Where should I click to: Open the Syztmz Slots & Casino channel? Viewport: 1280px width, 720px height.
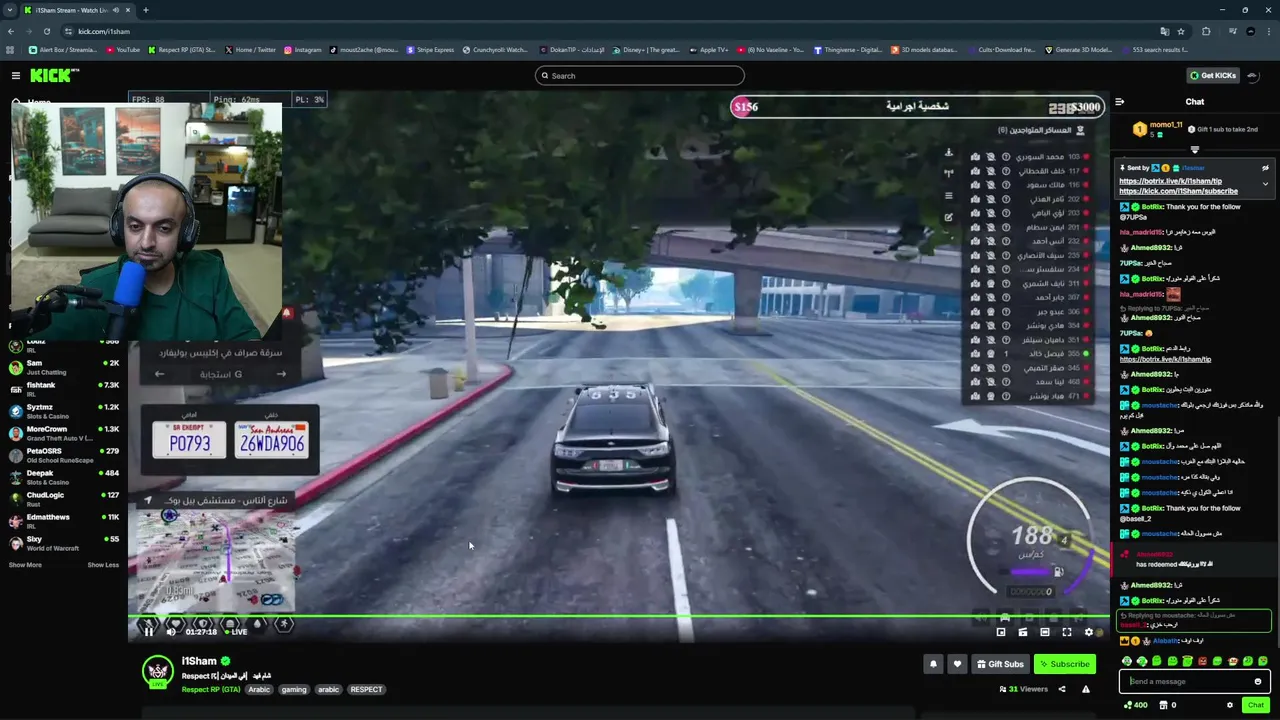pos(64,411)
